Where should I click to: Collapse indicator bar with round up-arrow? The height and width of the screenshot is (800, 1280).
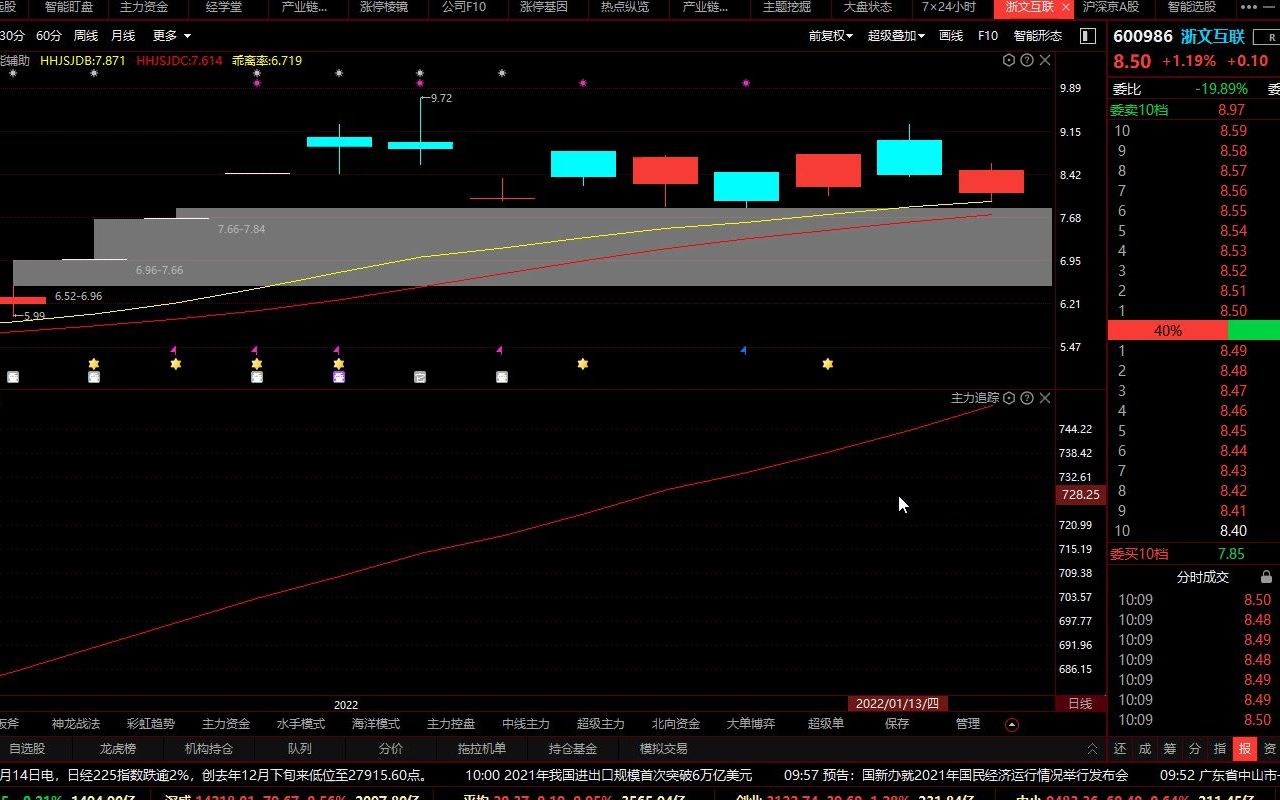click(x=1012, y=724)
